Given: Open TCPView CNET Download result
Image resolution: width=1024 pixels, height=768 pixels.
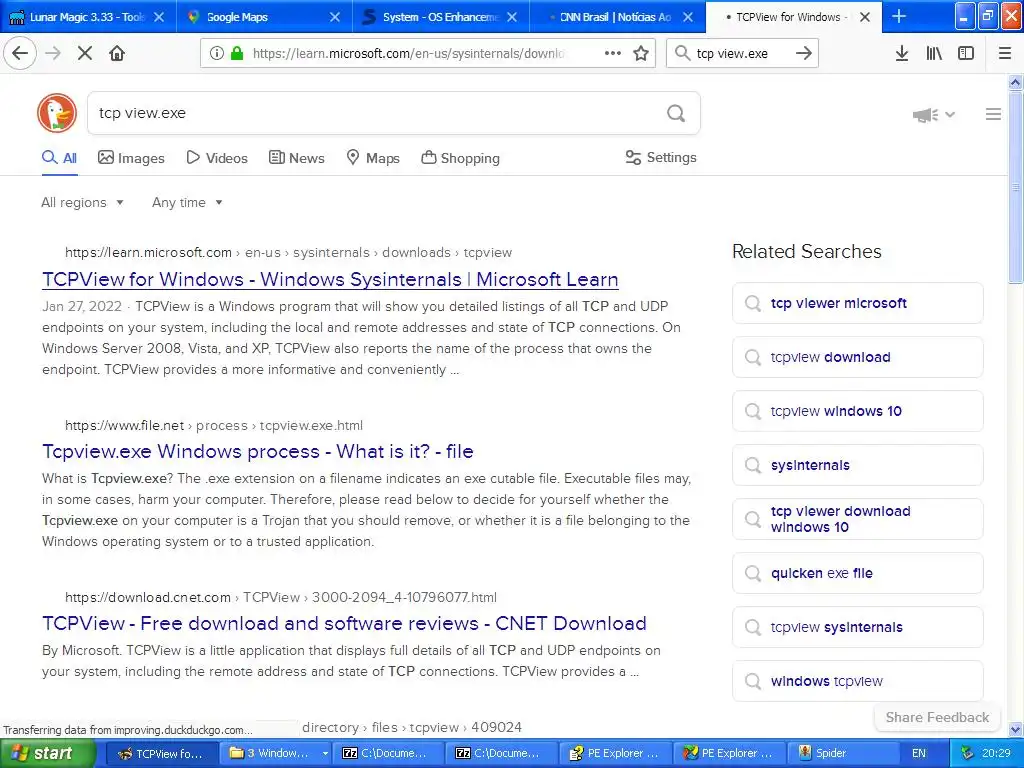Looking at the screenshot, I should click(344, 624).
